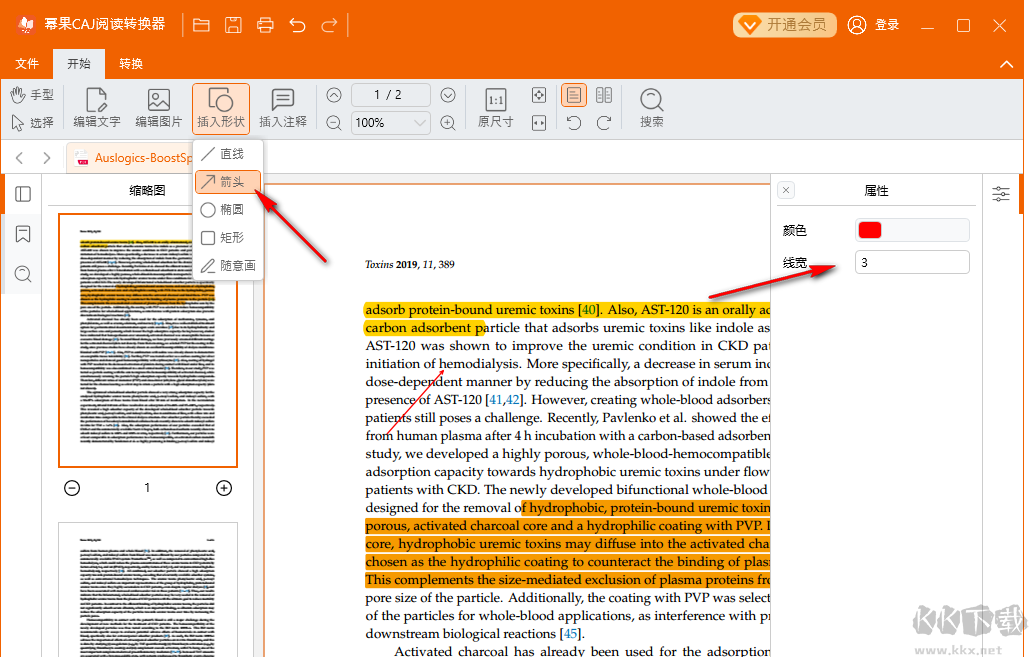Open the 搜索 search tool in the toolbar
The height and width of the screenshot is (657, 1029).
coord(651,108)
